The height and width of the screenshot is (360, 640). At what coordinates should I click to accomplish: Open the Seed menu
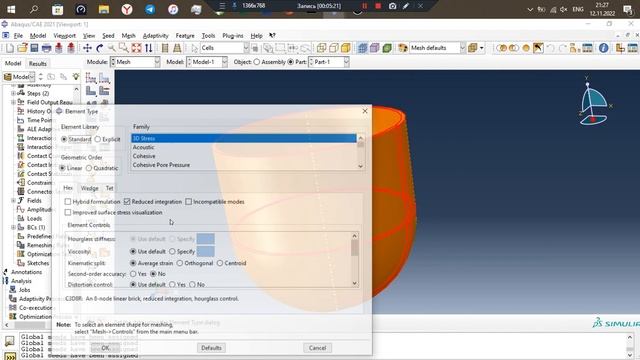tap(108, 36)
